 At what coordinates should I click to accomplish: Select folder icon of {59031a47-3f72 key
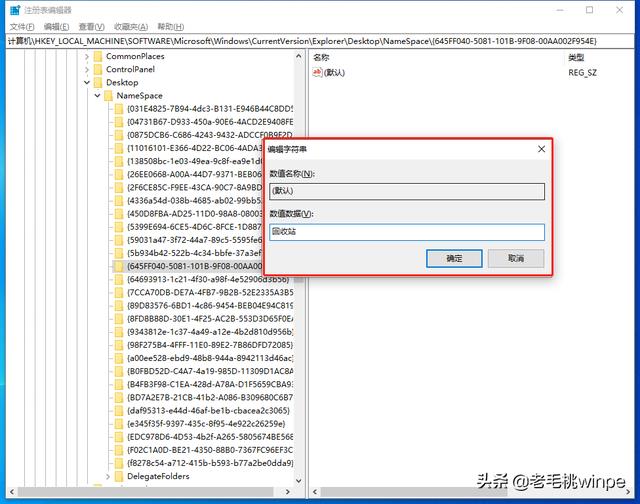(x=119, y=240)
